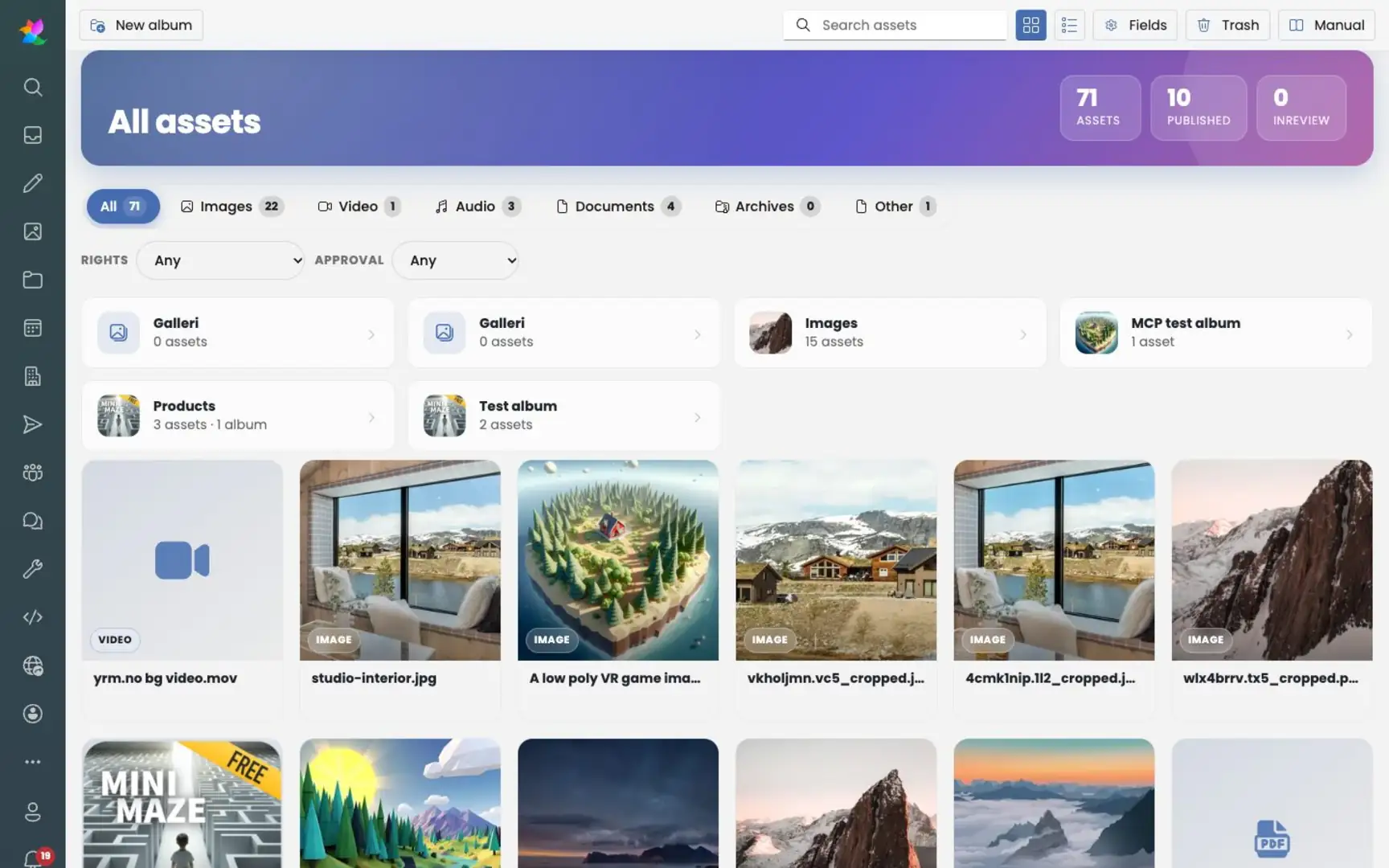Create a New album

[141, 25]
